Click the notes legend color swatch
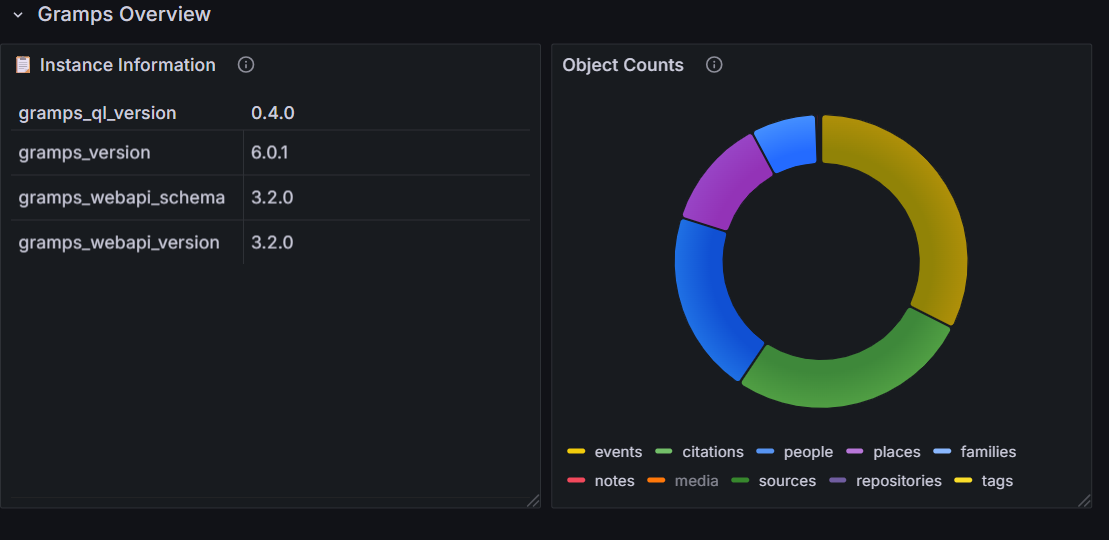 pyautogui.click(x=575, y=481)
